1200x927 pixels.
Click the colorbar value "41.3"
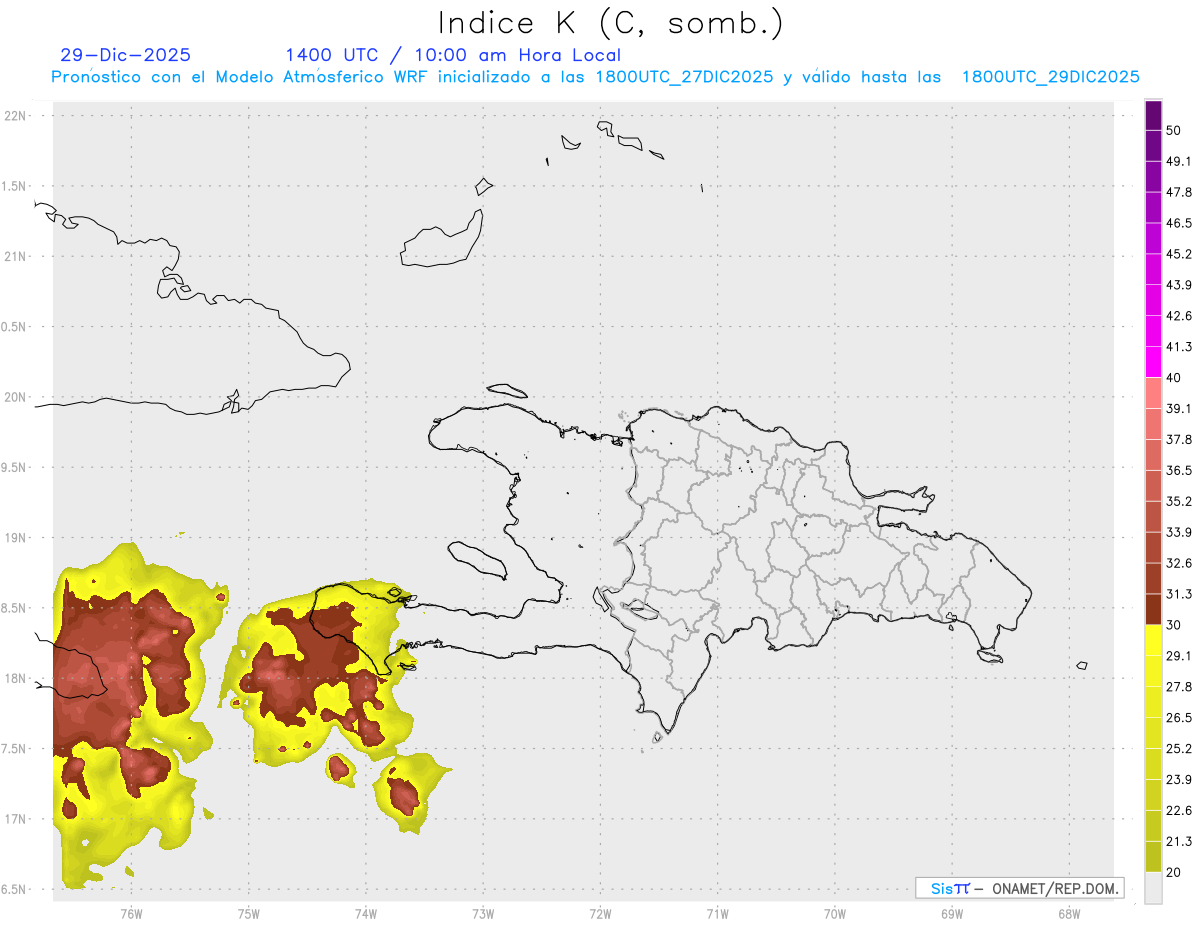(x=1179, y=347)
